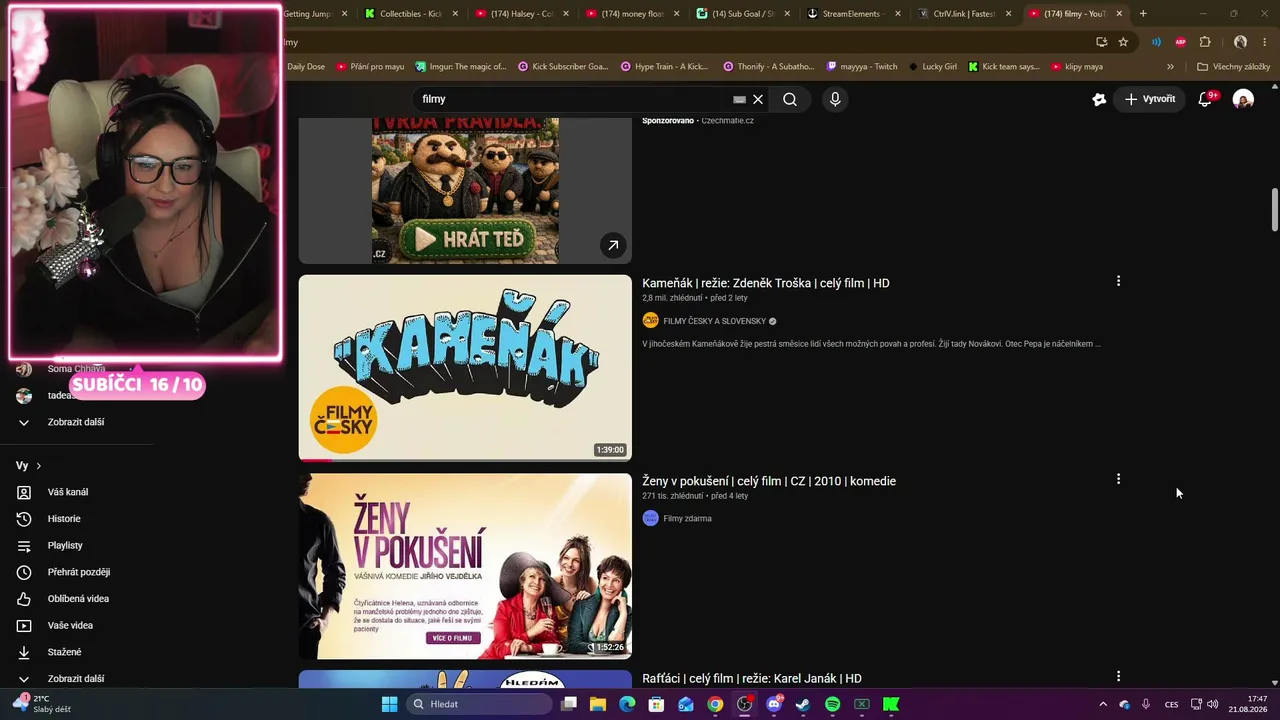Open a new browser tab

point(1143,14)
